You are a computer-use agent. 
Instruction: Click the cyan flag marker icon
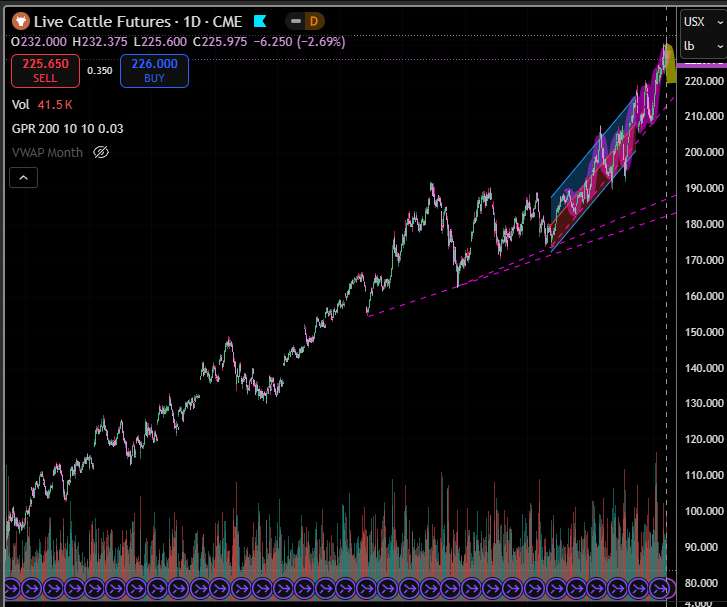pos(260,21)
